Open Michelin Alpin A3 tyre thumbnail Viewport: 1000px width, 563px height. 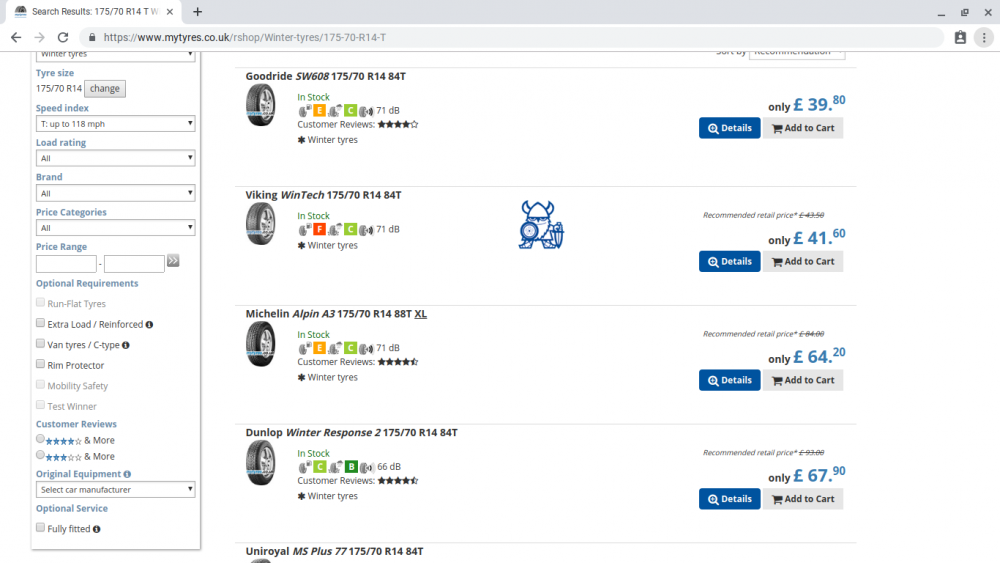(261, 343)
